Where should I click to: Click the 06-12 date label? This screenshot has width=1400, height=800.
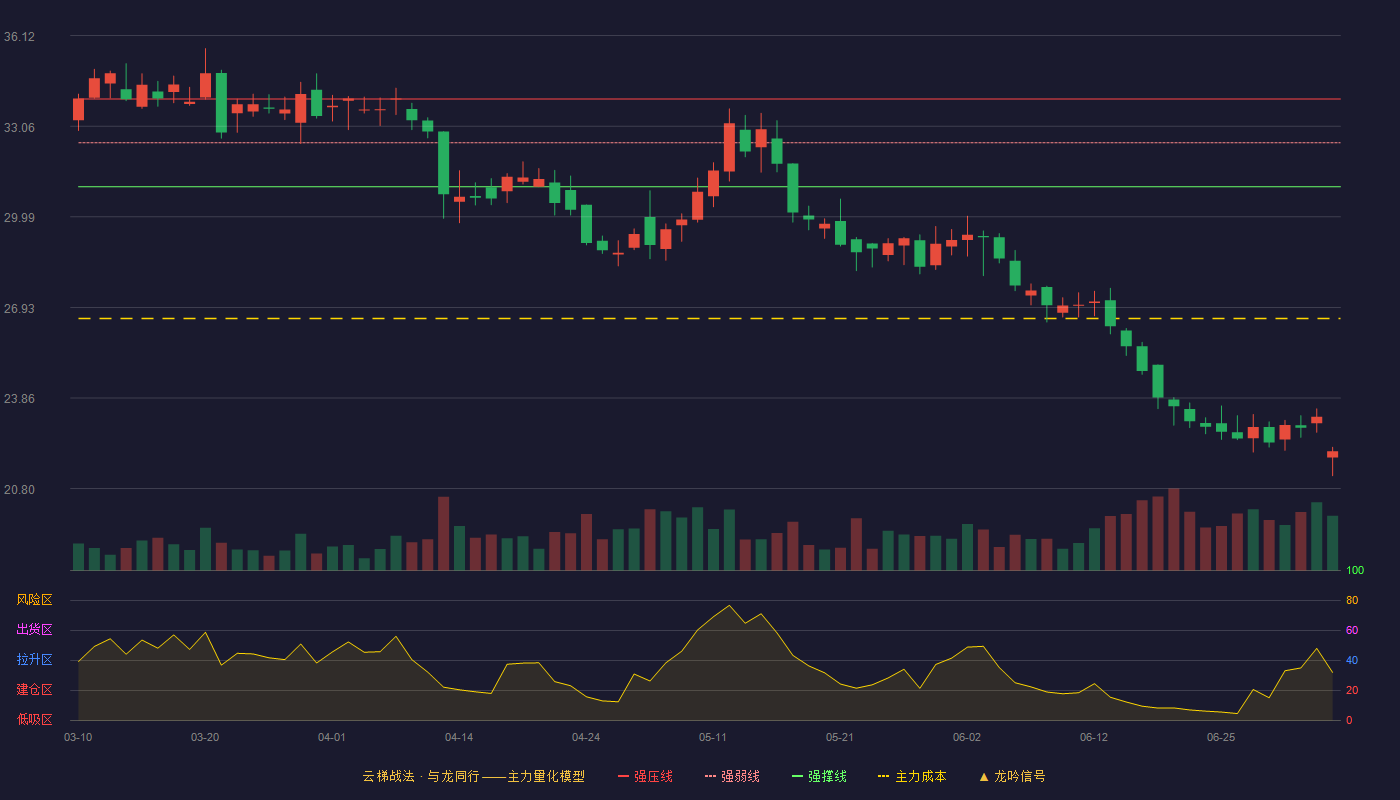1094,737
